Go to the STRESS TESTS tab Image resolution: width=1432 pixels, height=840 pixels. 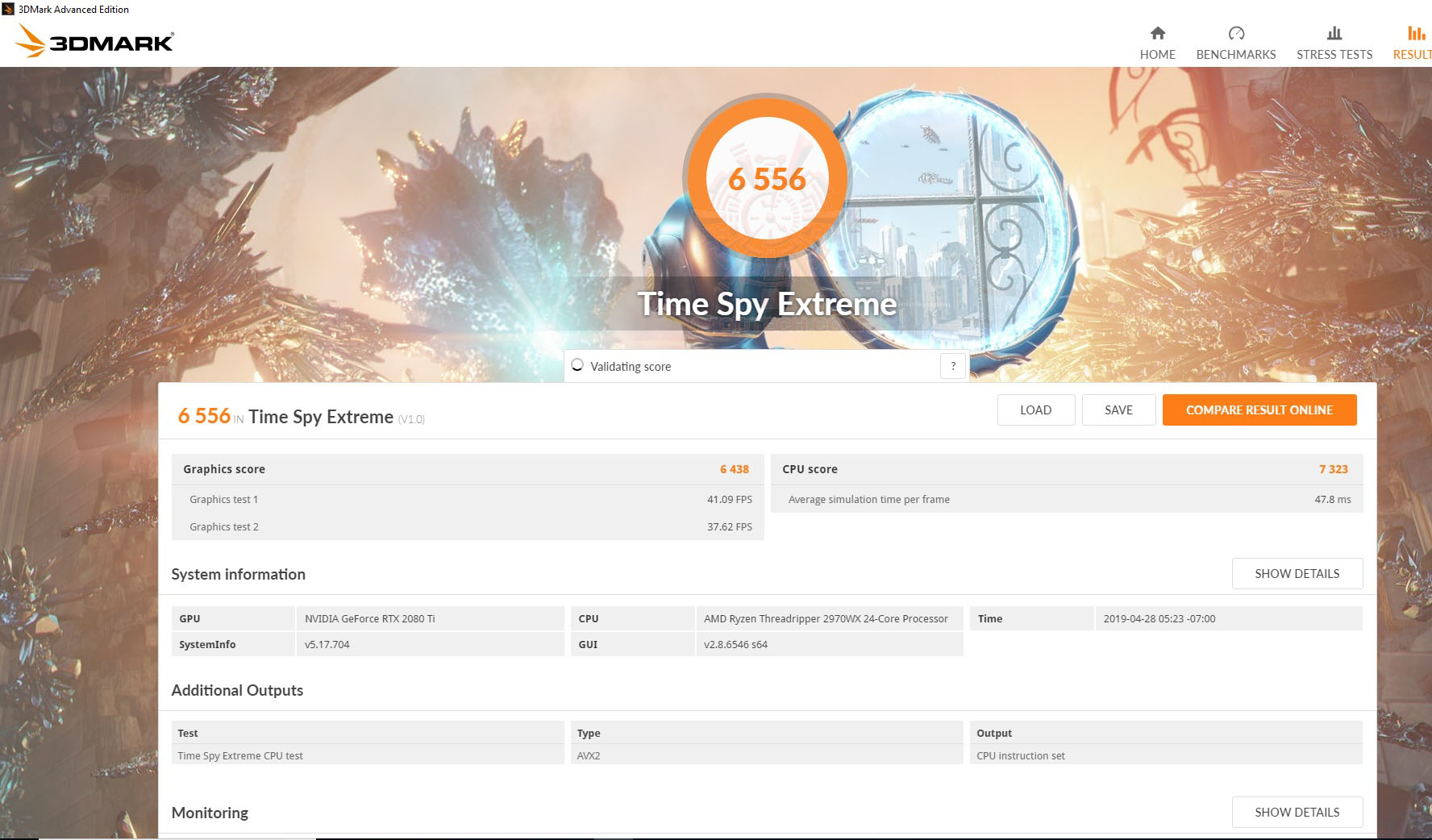(1334, 54)
